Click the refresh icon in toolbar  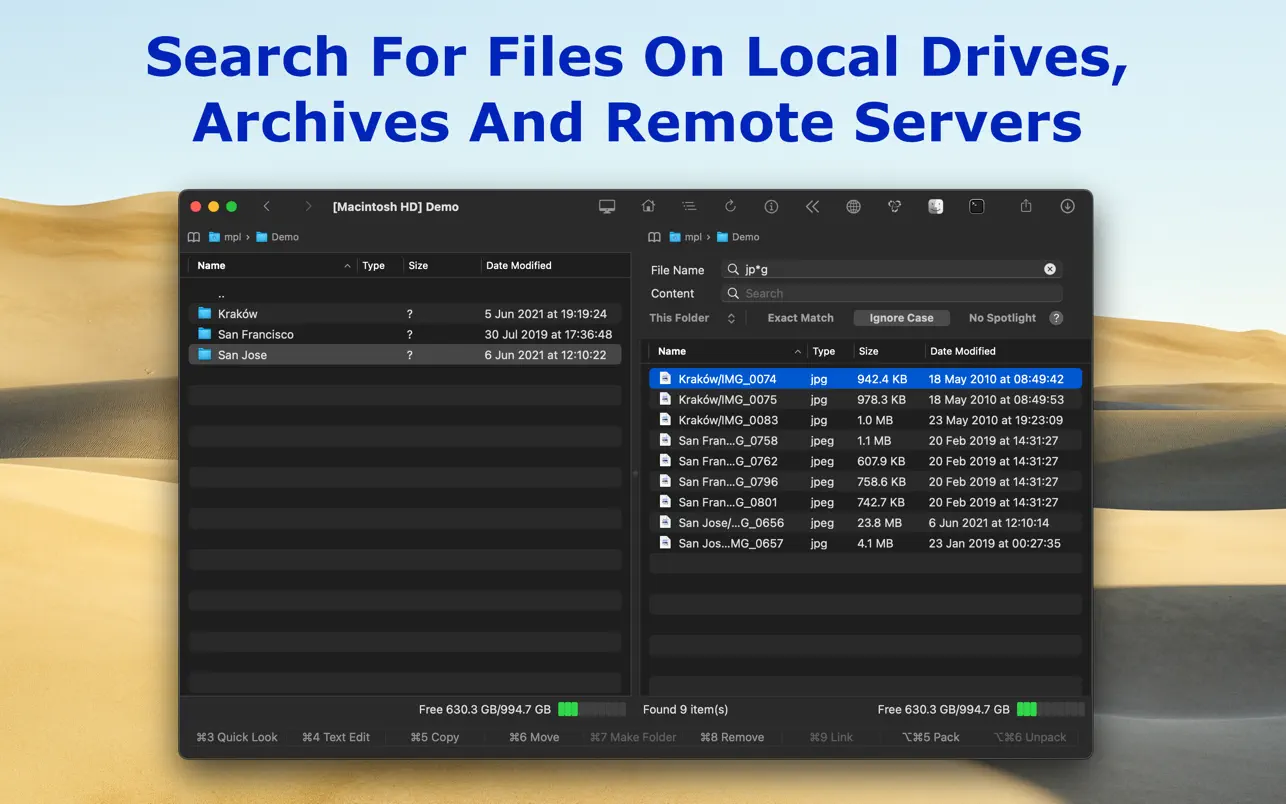click(x=730, y=206)
